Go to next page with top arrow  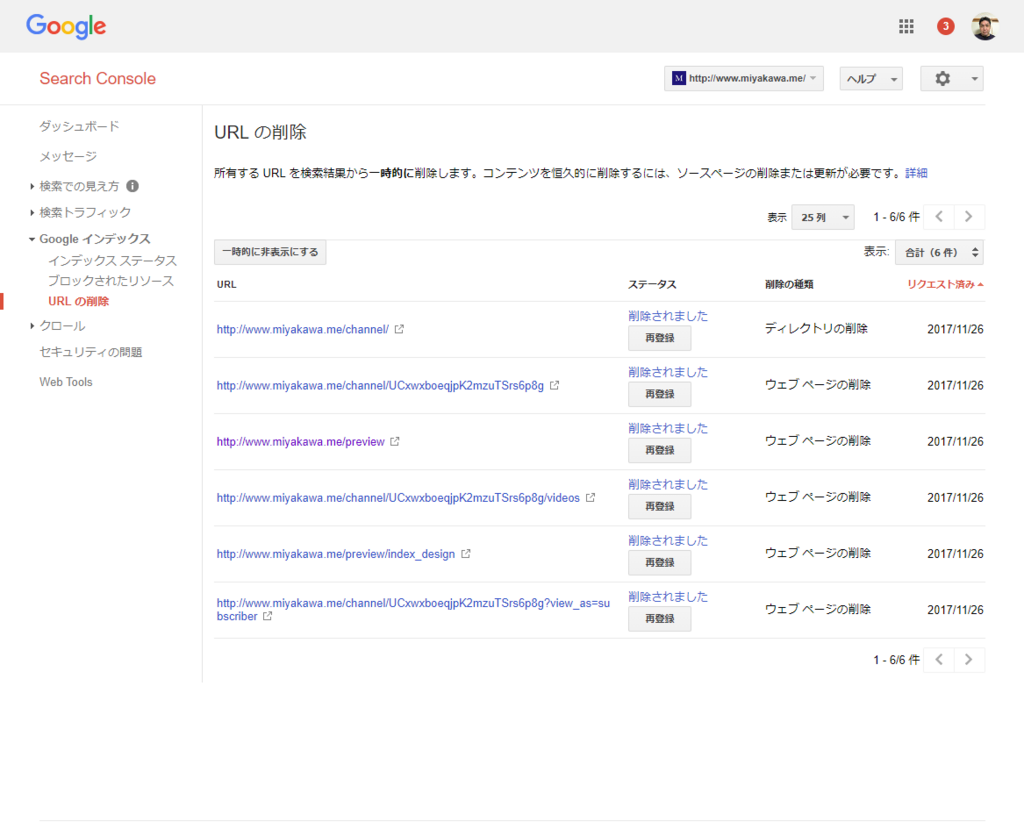(969, 217)
